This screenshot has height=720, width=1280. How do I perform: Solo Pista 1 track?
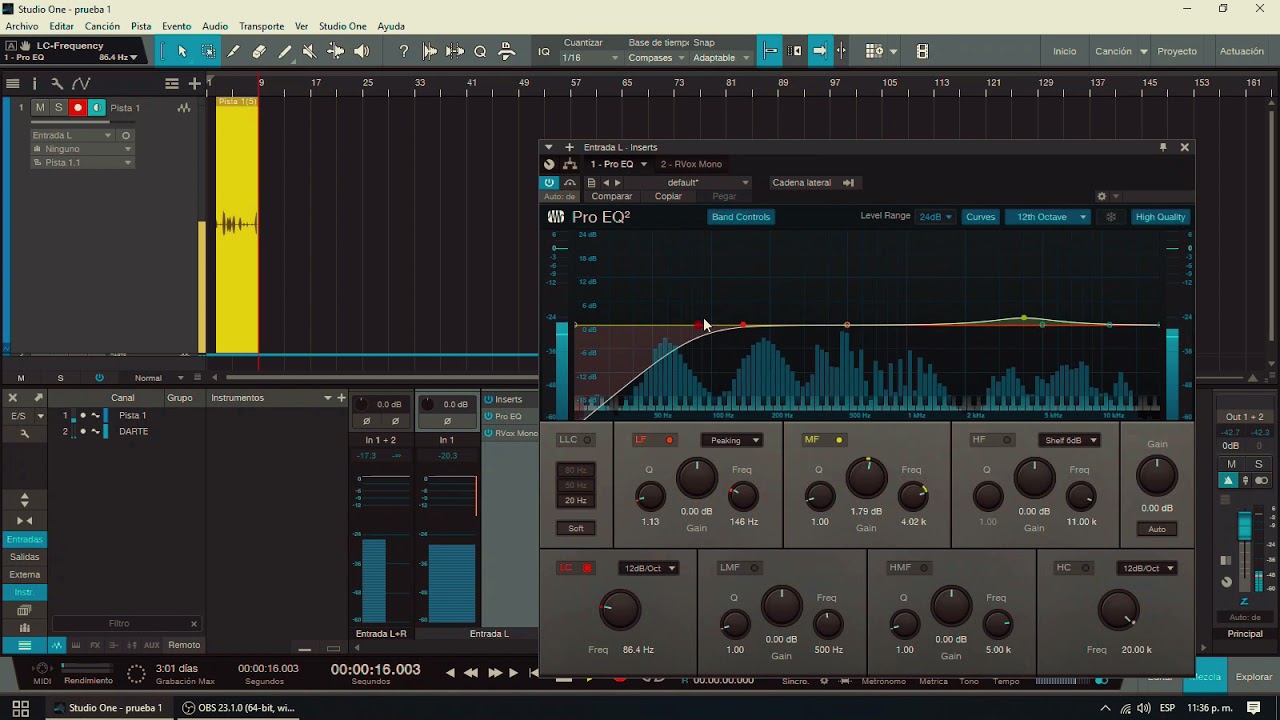[58, 107]
